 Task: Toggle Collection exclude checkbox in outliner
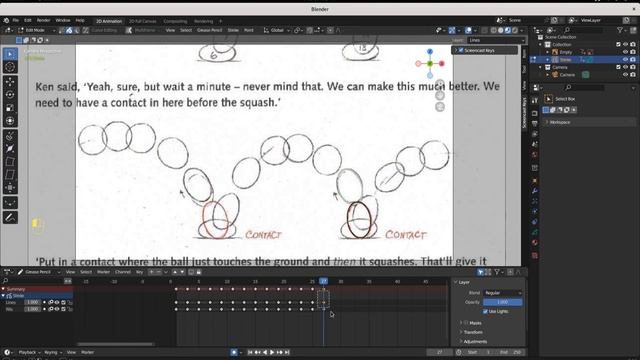(618, 44)
